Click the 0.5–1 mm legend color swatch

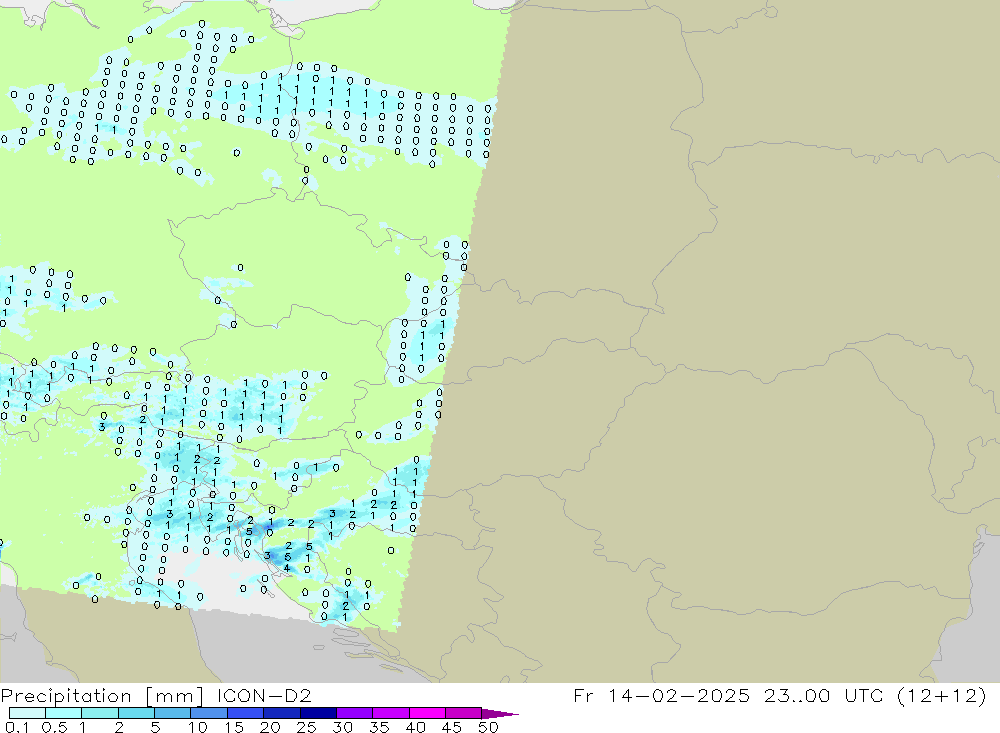[63, 713]
